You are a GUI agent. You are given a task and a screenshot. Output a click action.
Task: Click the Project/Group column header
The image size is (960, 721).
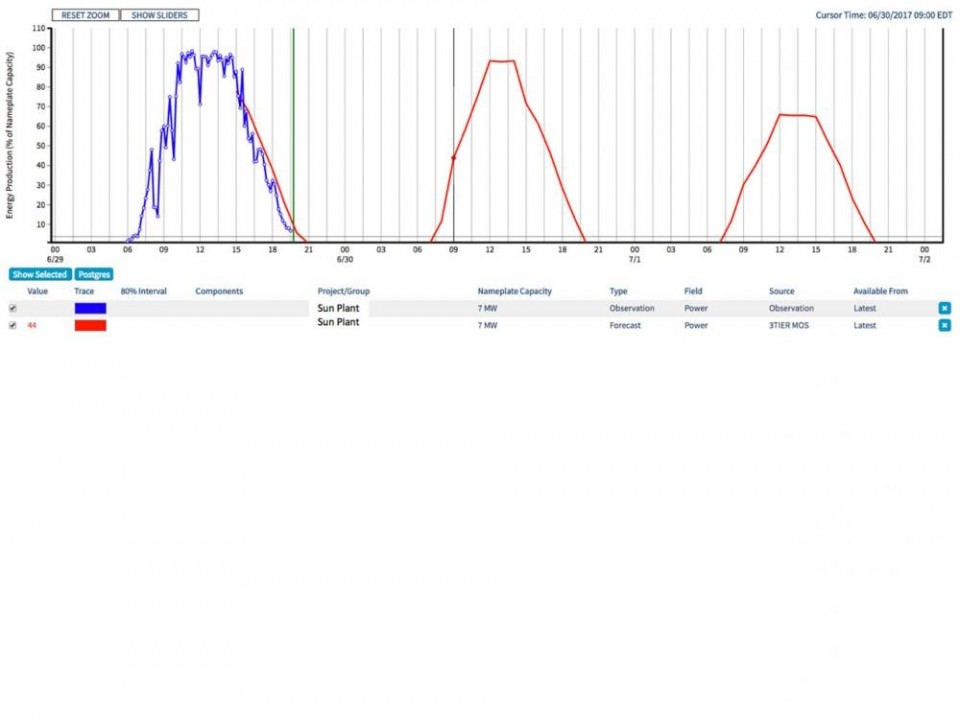pyautogui.click(x=343, y=291)
